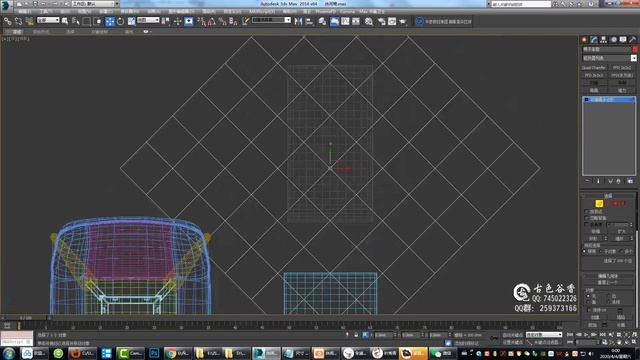Select preview selection Off radio button
Screen dimensions: 640x360
[584, 251]
